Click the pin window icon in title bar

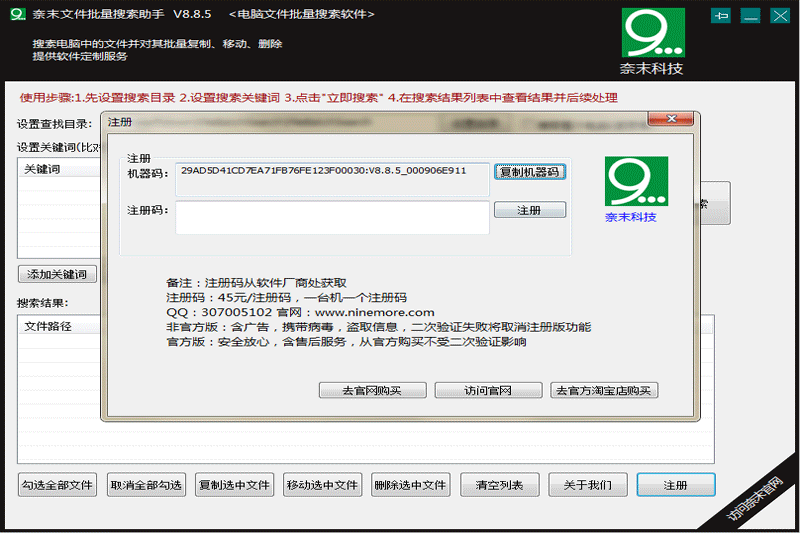720,16
